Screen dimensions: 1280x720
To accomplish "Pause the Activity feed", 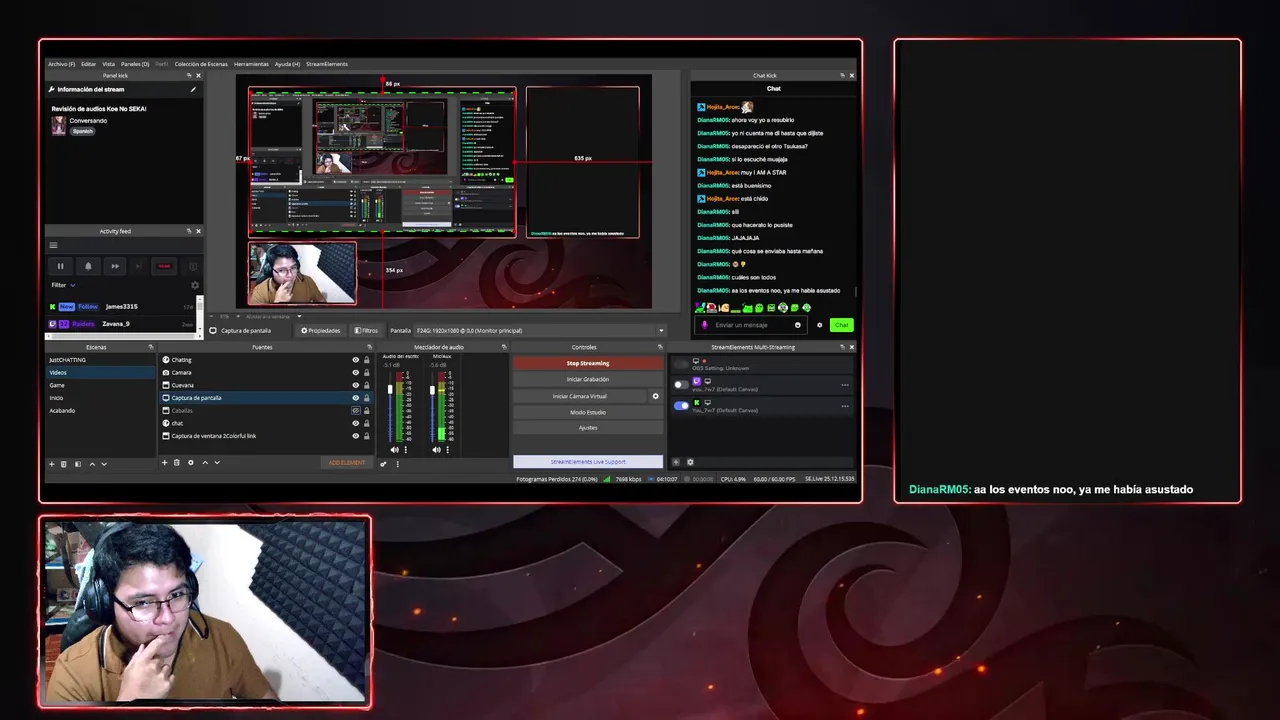I will click(x=60, y=266).
